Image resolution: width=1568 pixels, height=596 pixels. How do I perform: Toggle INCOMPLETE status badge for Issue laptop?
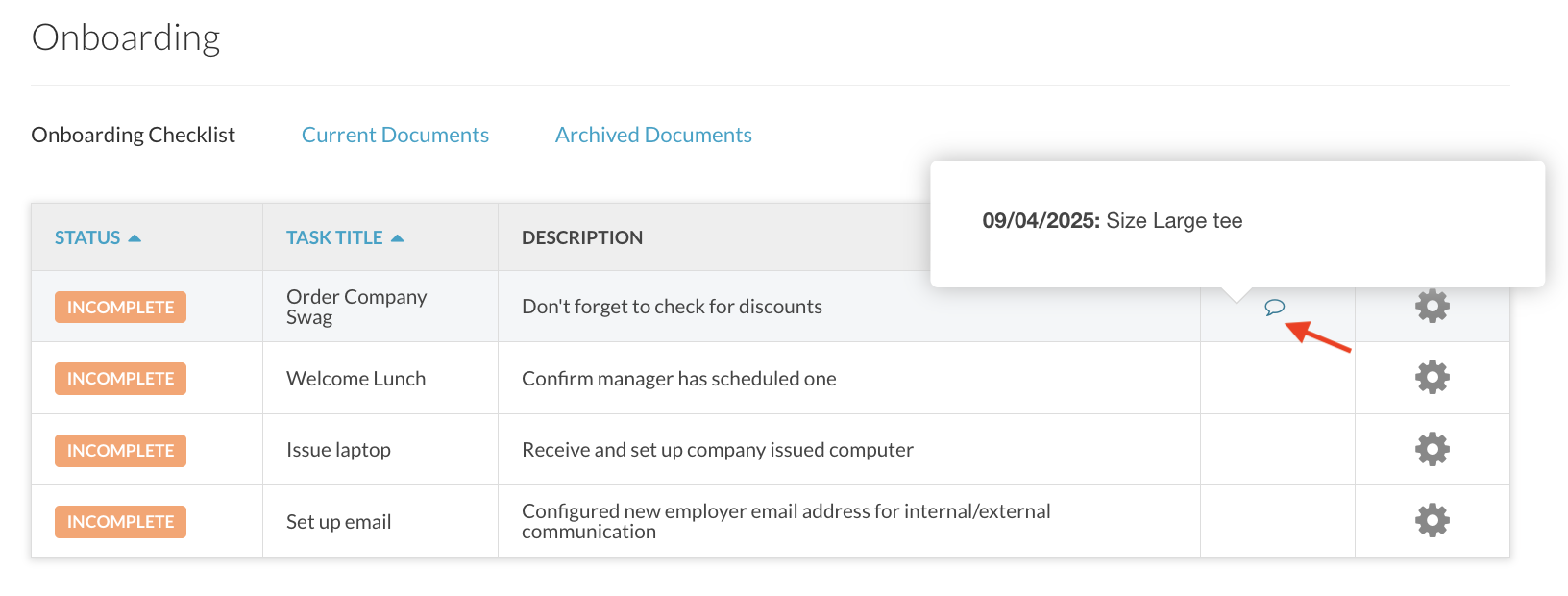pyautogui.click(x=120, y=450)
